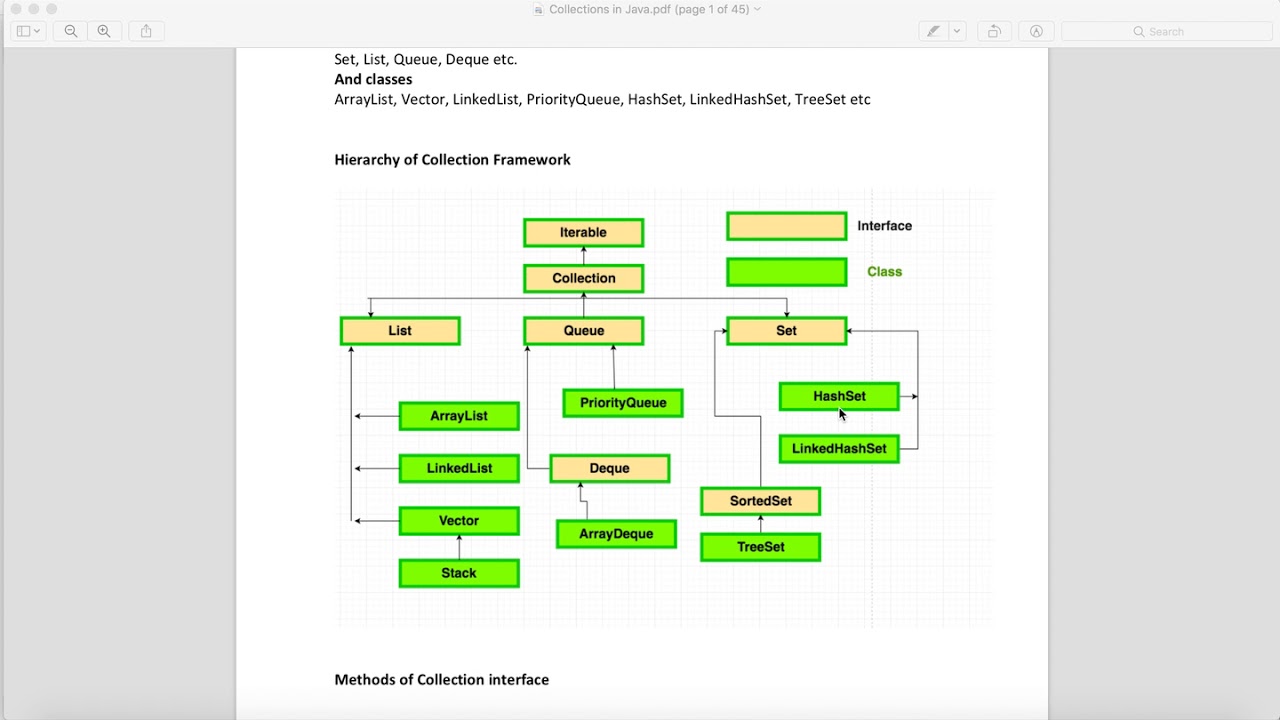The image size is (1280, 720).
Task: Select the Highlight pen tool
Action: click(933, 31)
